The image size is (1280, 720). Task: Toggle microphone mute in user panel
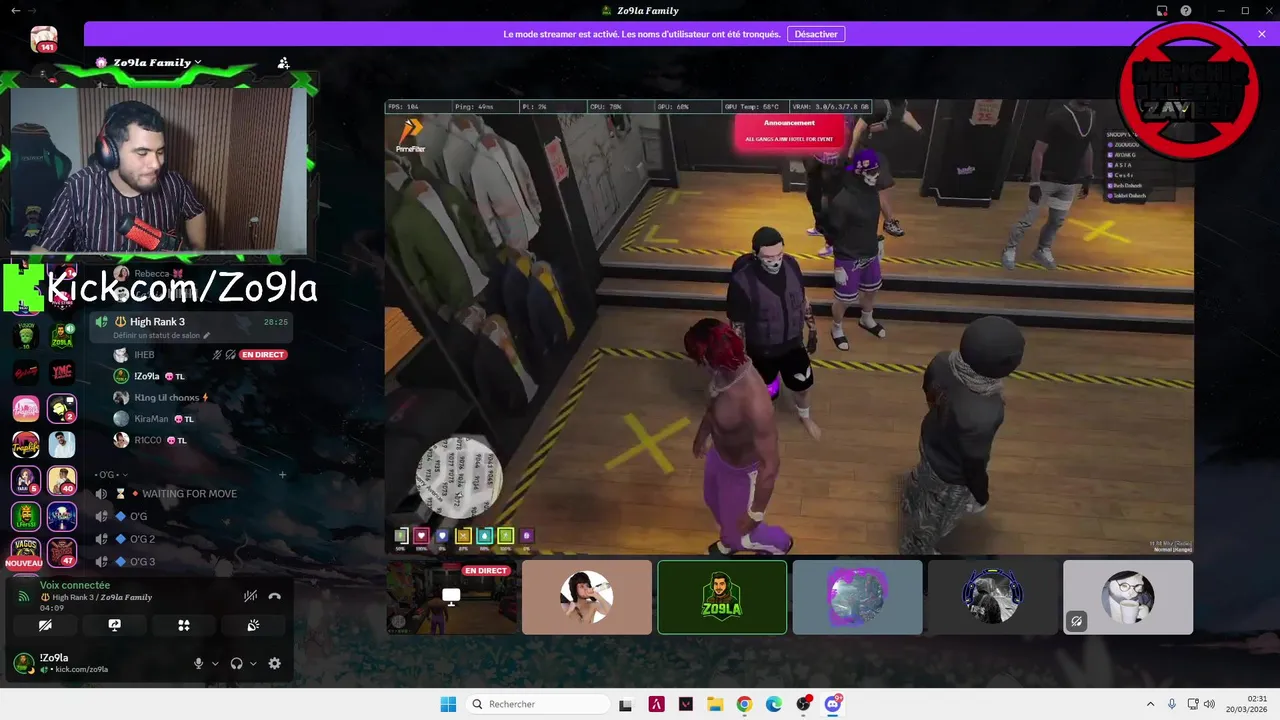[198, 663]
